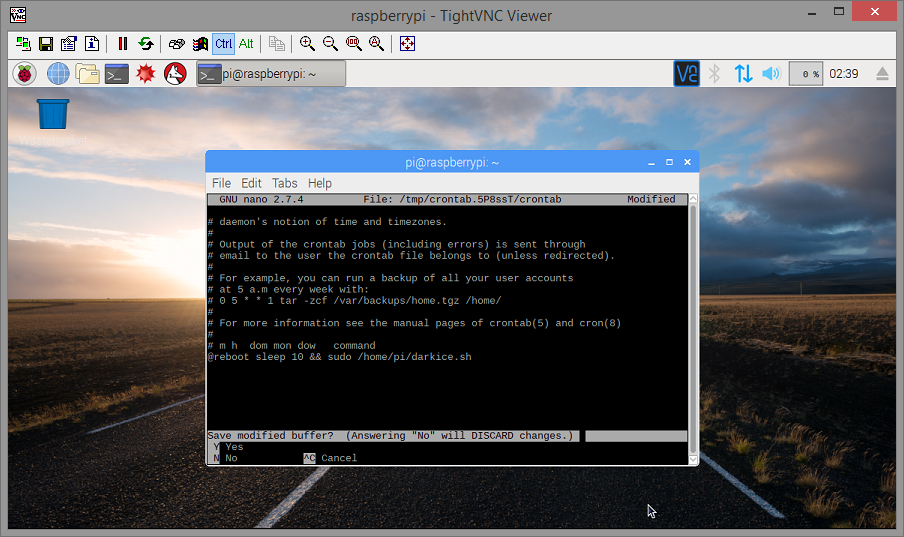Minimize the pi@raspberrypi terminal window

[x=651, y=163]
